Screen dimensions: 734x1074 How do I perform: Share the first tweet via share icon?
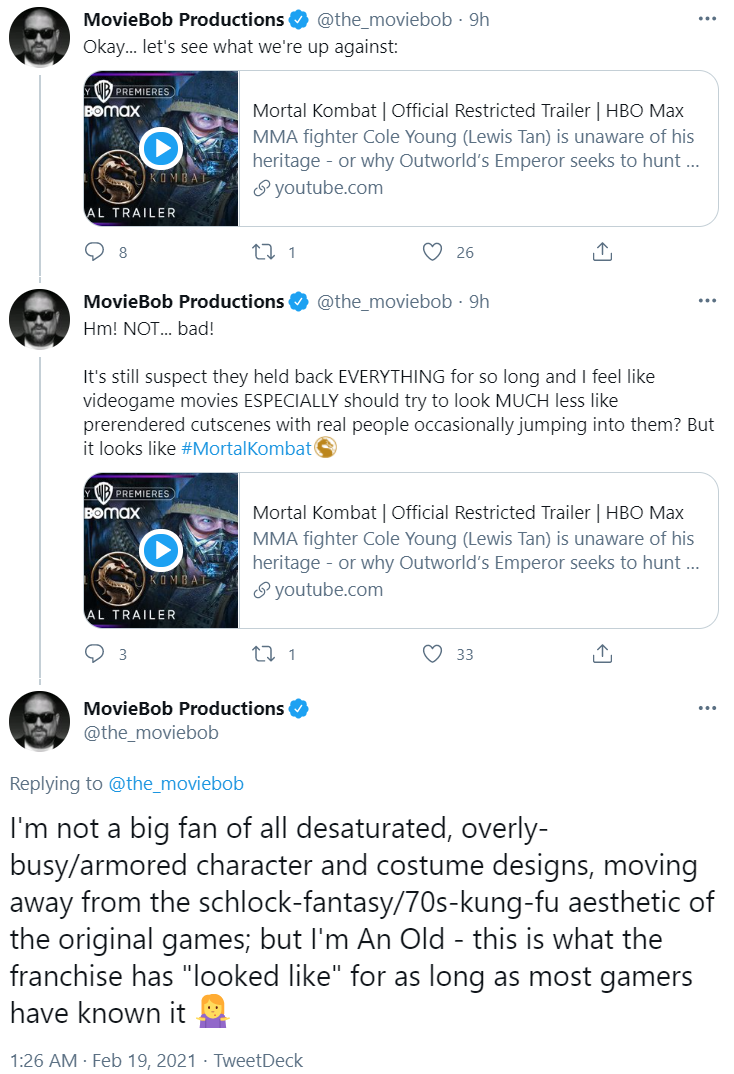click(x=602, y=251)
